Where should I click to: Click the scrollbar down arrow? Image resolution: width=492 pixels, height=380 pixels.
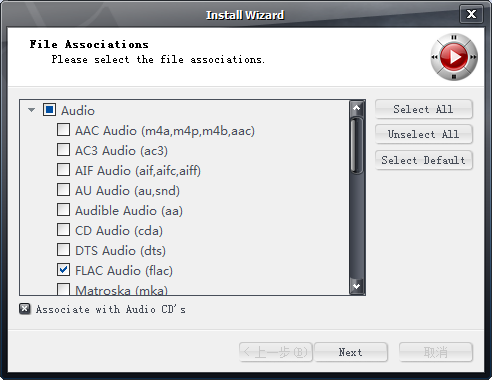356,286
